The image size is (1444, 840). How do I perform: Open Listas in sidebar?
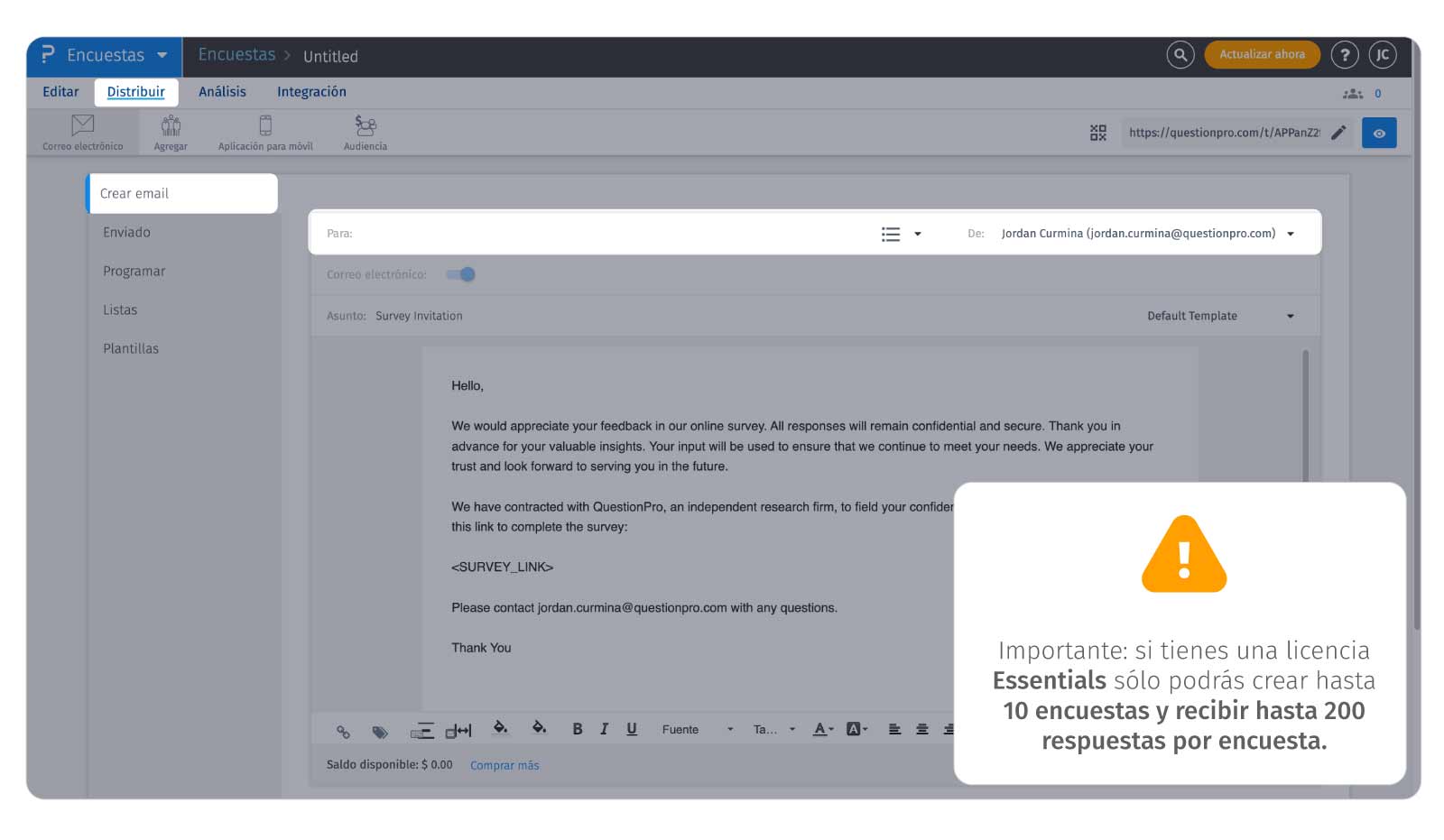120,309
